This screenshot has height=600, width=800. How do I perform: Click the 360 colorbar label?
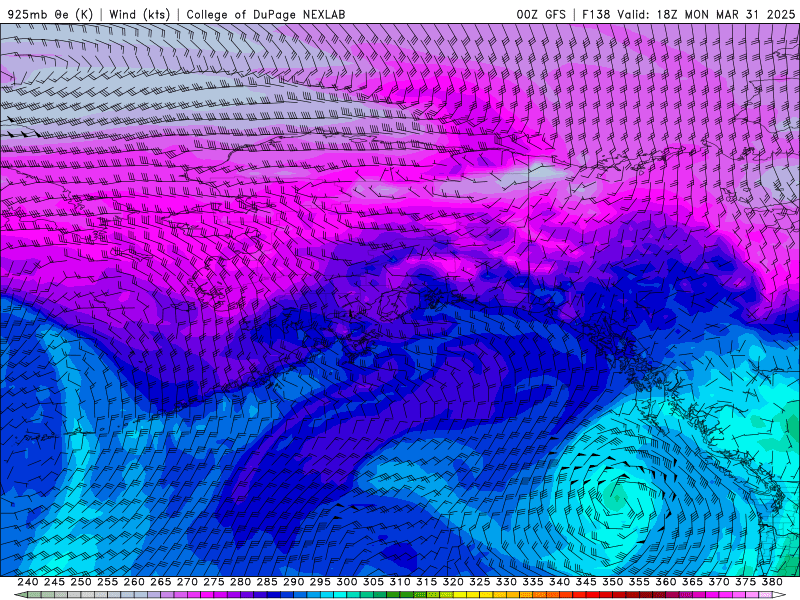(666, 582)
